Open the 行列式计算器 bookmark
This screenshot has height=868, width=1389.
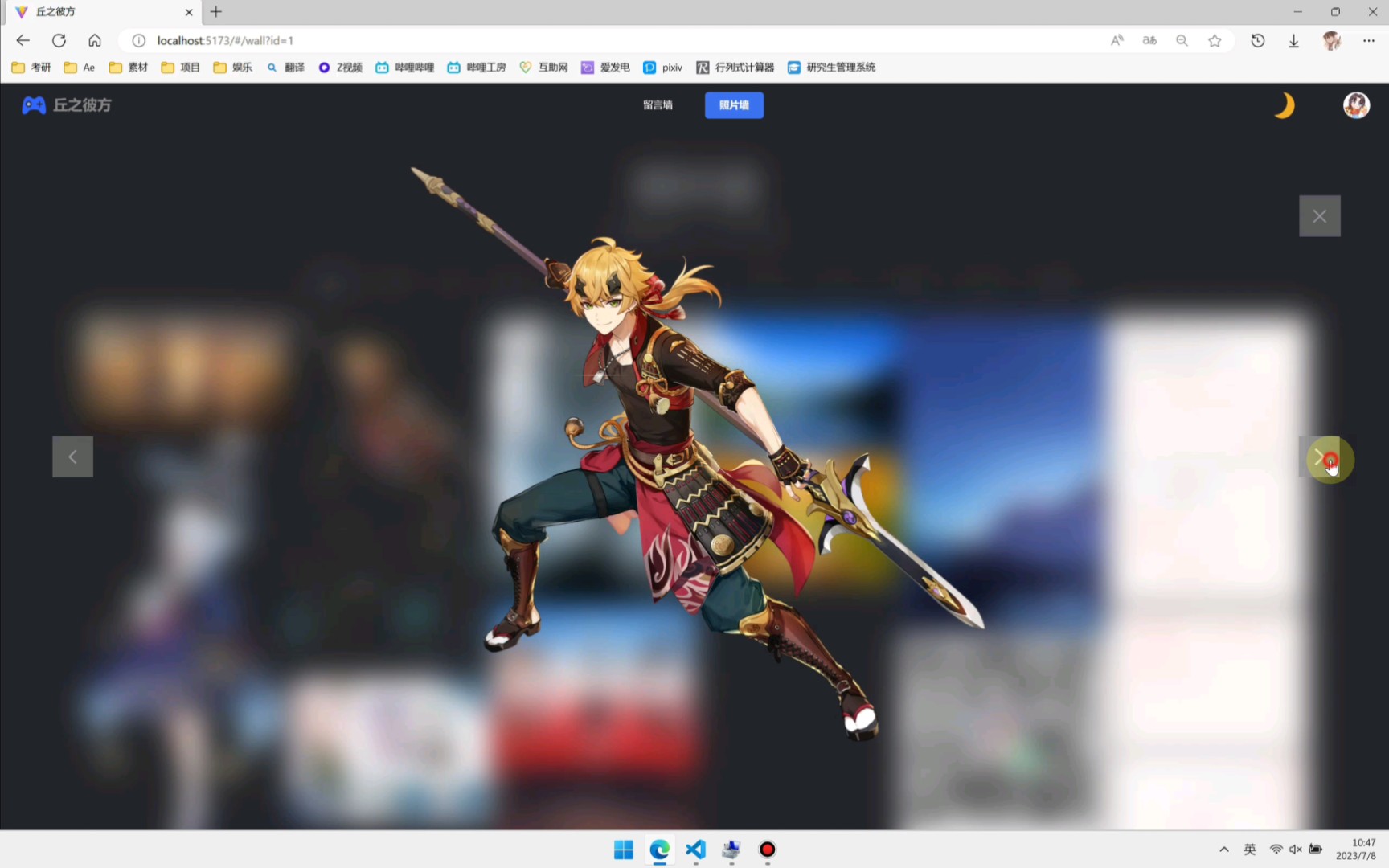(735, 68)
